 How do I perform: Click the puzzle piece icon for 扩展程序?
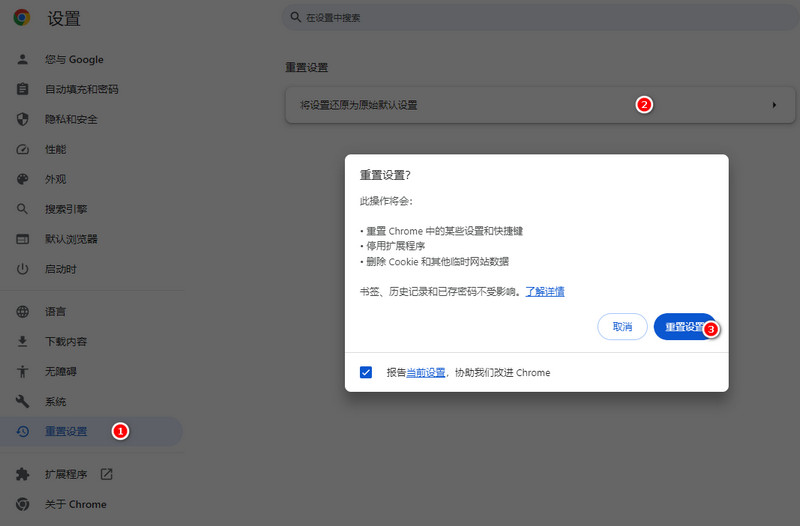pos(22,474)
